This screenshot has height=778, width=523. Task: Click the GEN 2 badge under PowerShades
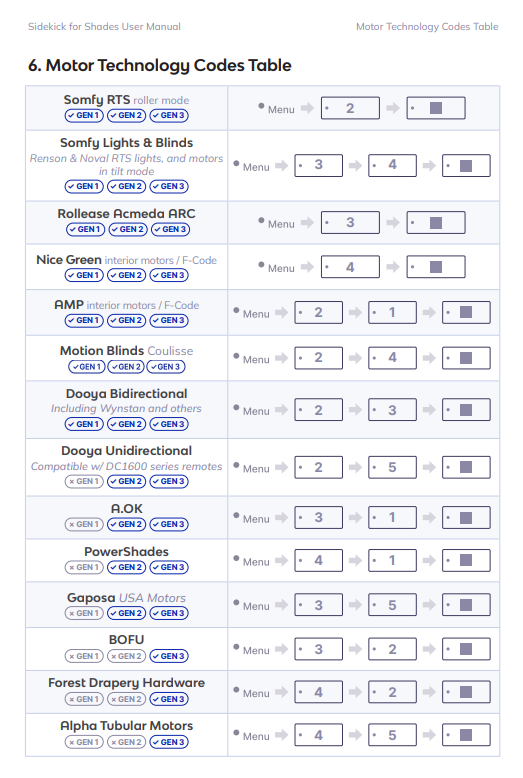click(x=127, y=567)
